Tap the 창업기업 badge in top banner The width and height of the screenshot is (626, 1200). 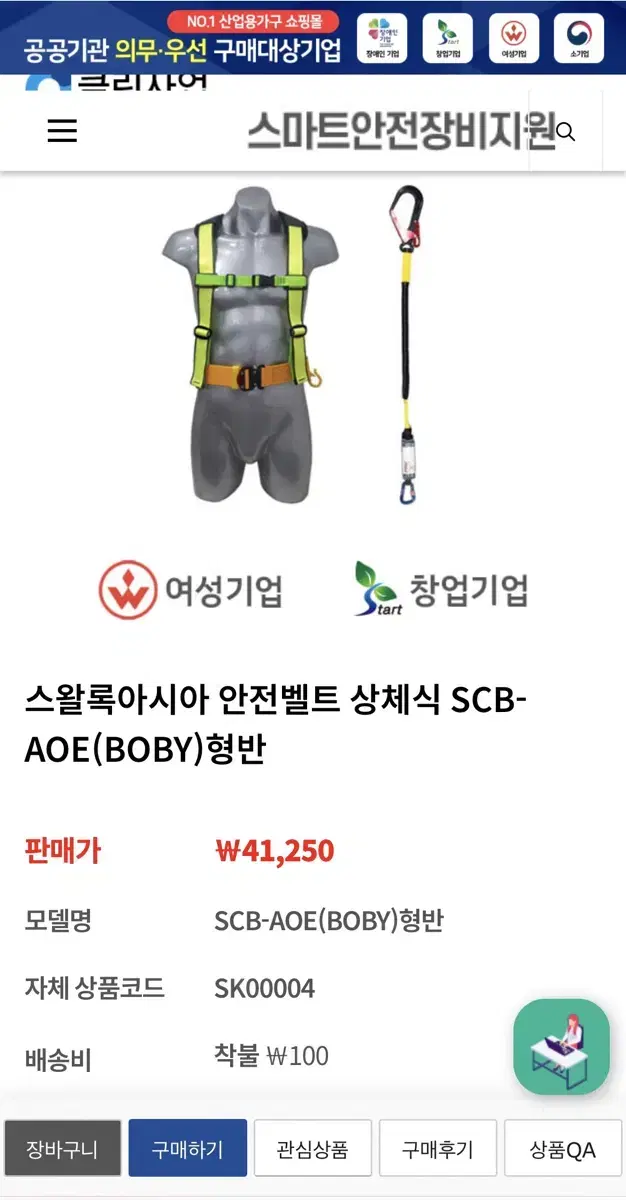tap(447, 38)
